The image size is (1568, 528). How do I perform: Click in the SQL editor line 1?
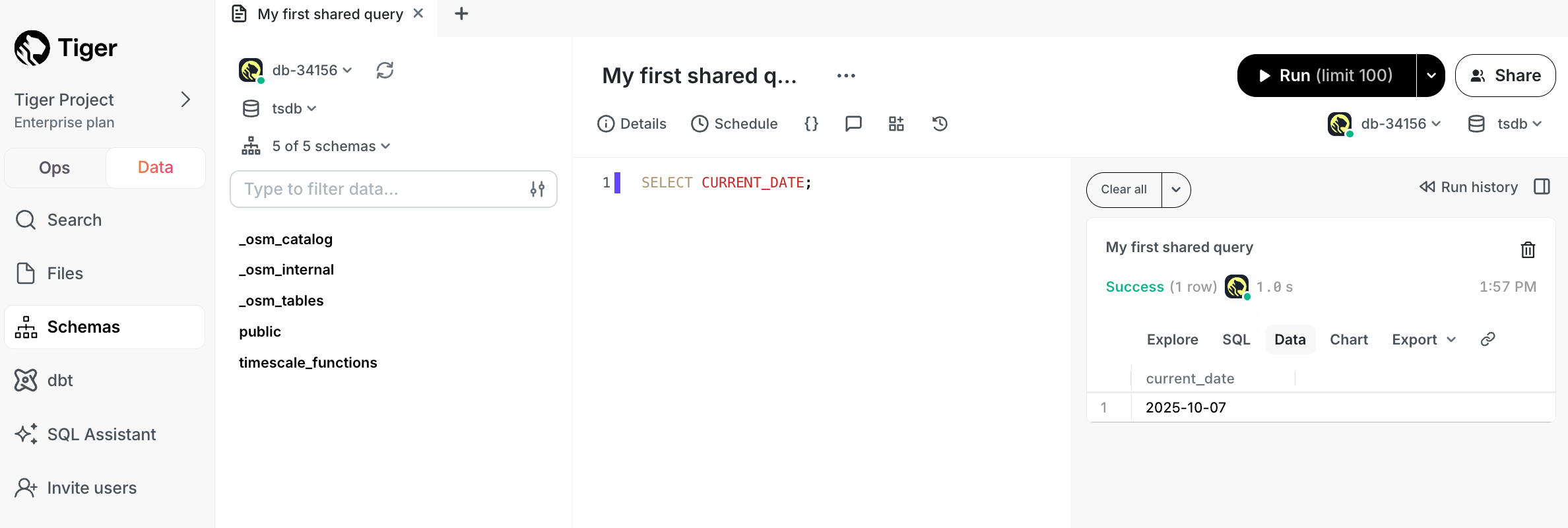pyautogui.click(x=726, y=182)
